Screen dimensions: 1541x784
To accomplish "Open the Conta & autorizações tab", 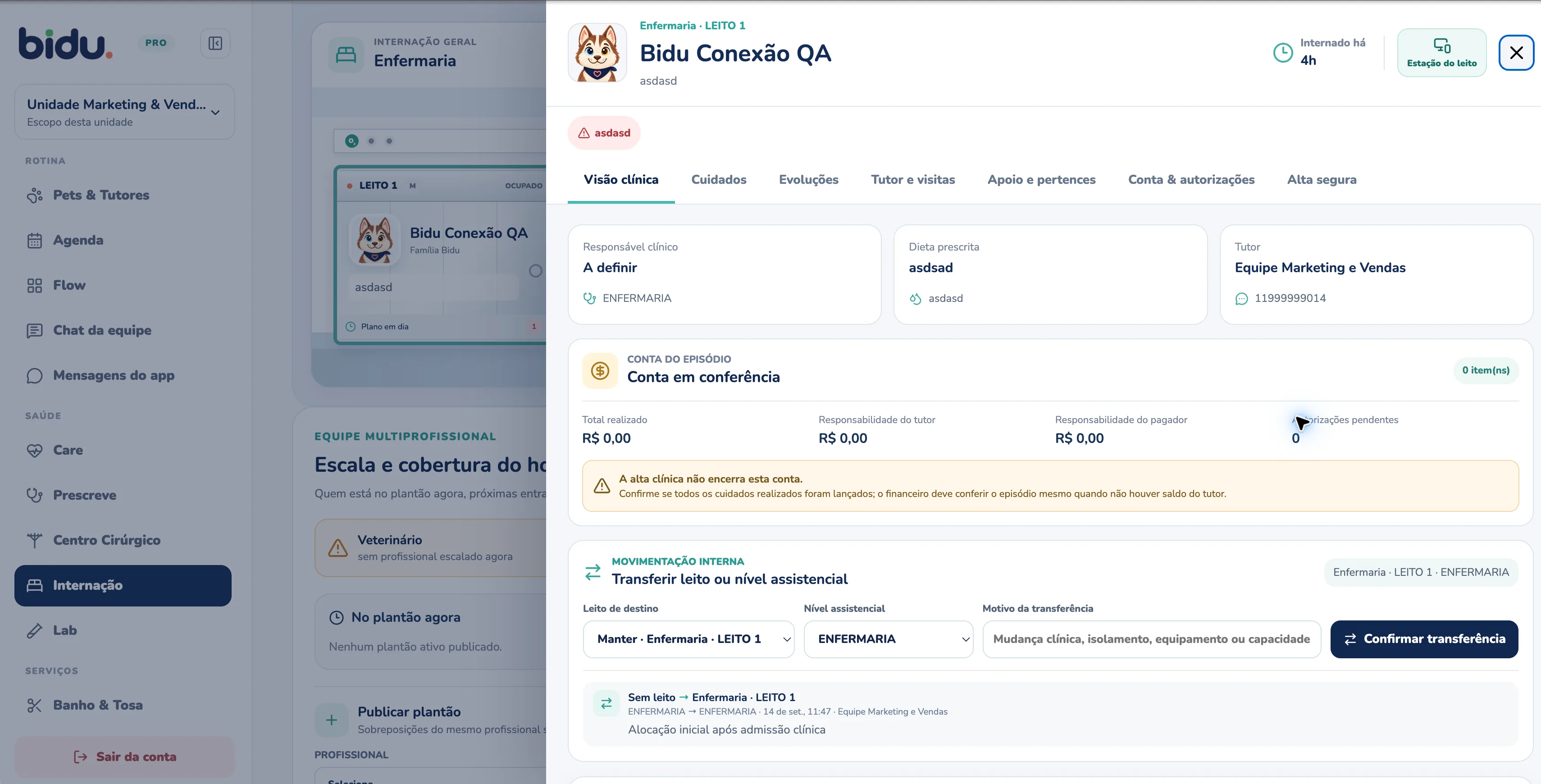I will (1191, 180).
